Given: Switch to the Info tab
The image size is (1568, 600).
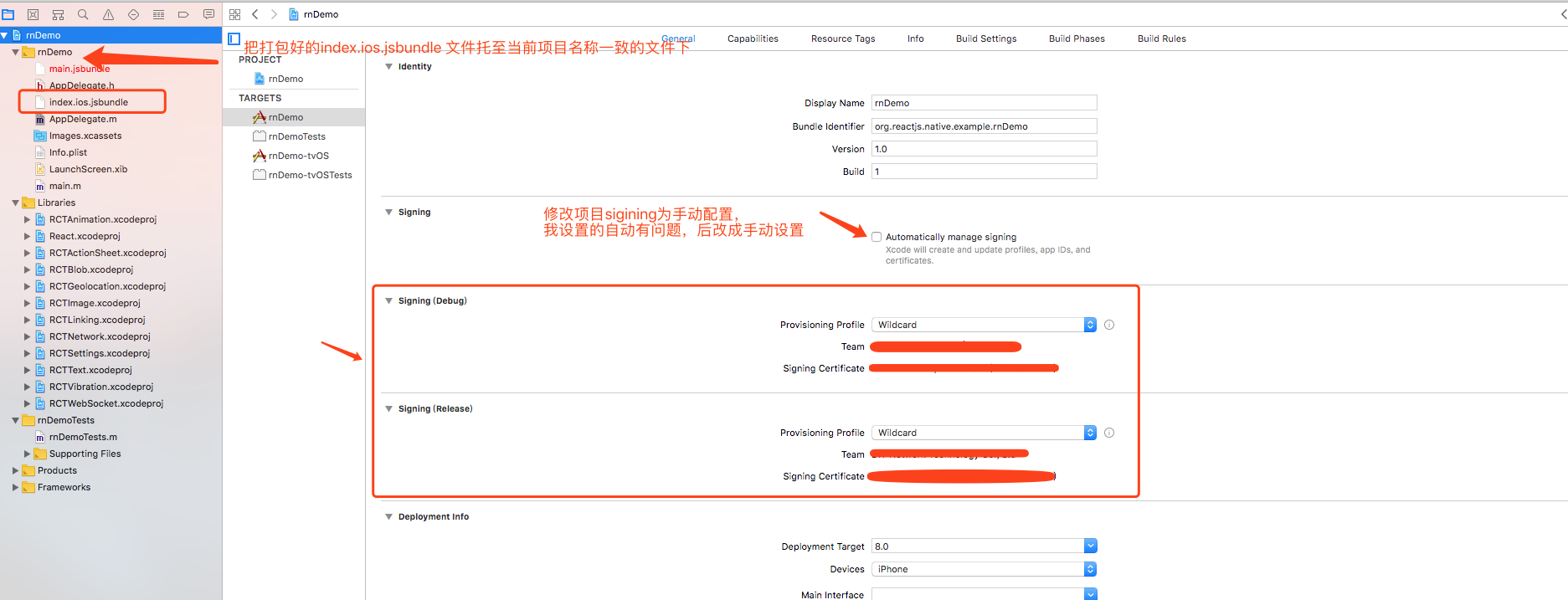Looking at the screenshot, I should (x=916, y=38).
